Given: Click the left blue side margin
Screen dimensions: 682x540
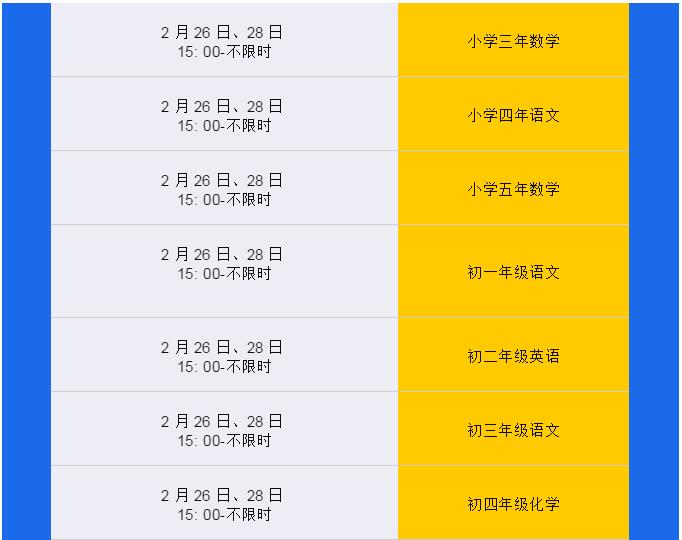Looking at the screenshot, I should pyautogui.click(x=26, y=270).
